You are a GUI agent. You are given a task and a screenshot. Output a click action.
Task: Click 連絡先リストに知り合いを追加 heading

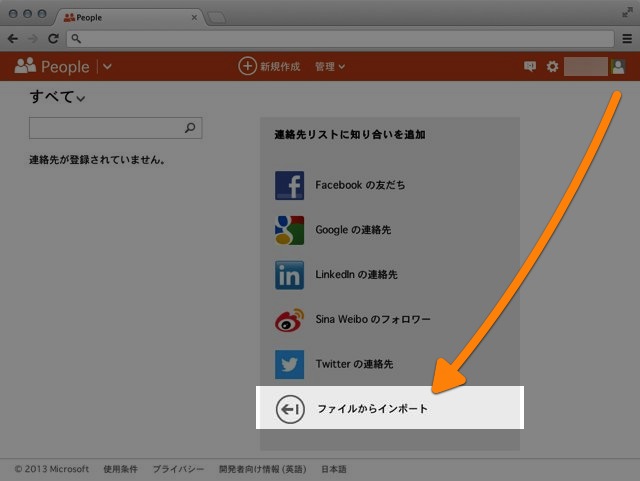click(350, 135)
